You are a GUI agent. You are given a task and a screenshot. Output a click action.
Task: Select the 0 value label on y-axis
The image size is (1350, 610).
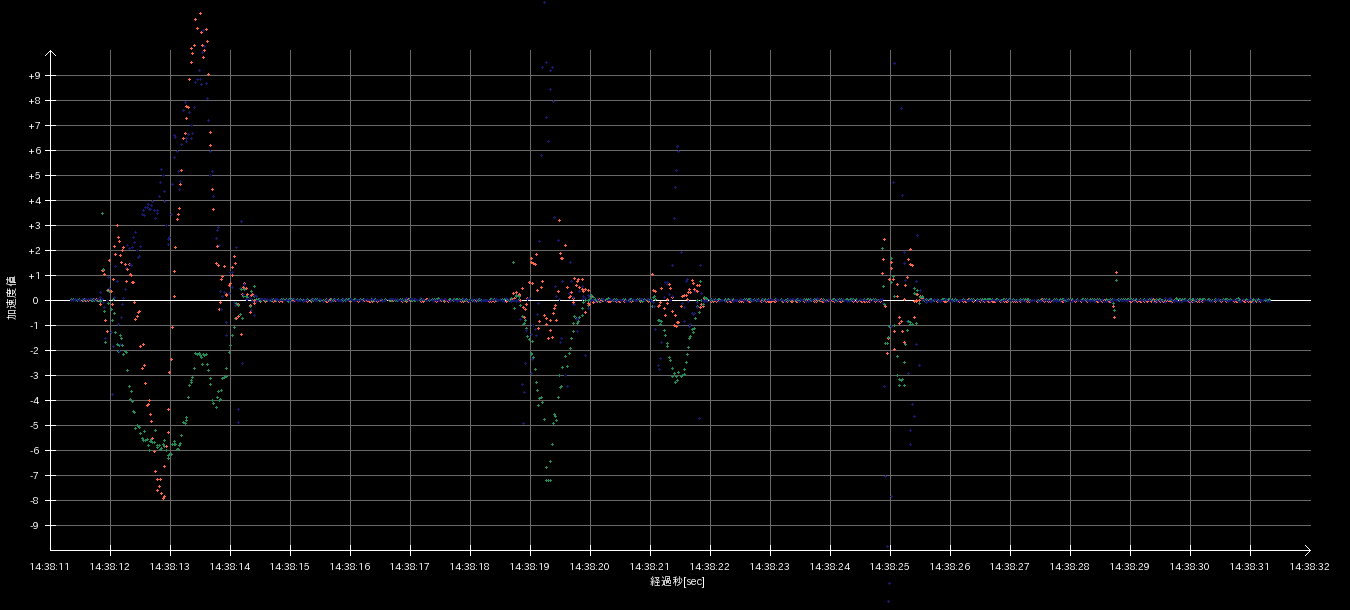[38, 301]
